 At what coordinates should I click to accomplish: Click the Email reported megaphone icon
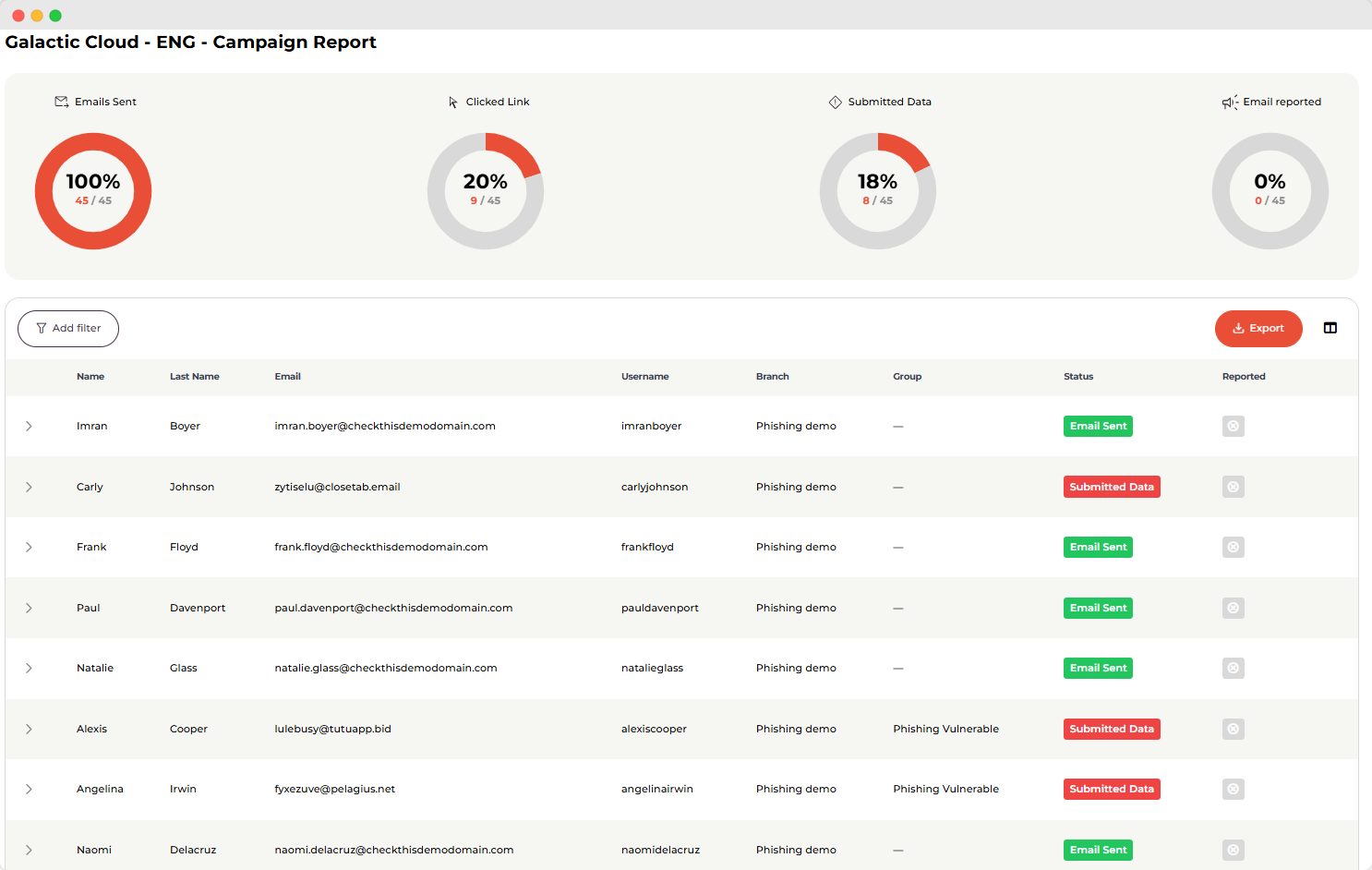pyautogui.click(x=1230, y=103)
